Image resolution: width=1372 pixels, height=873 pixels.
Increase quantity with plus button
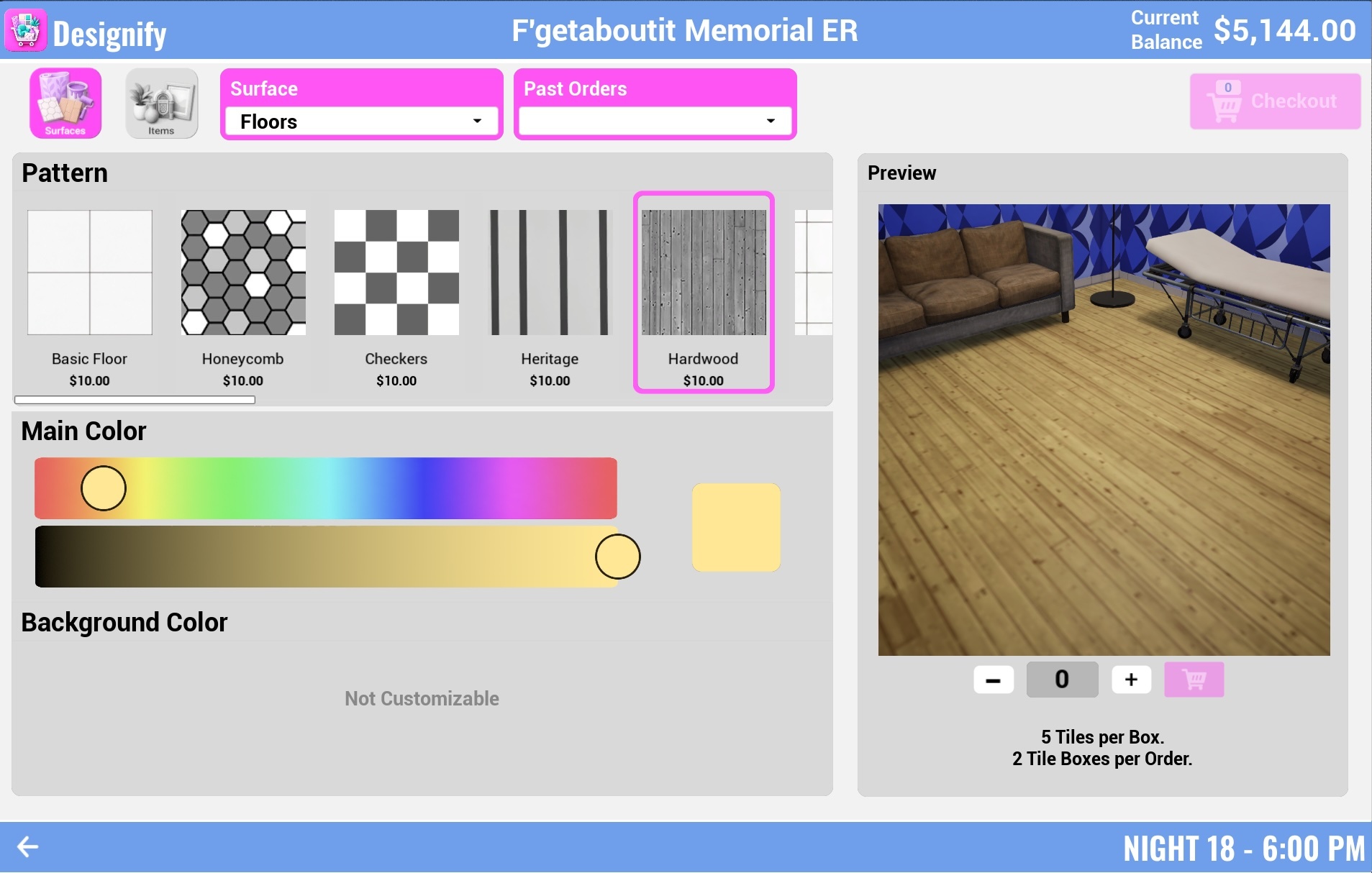(x=1131, y=680)
